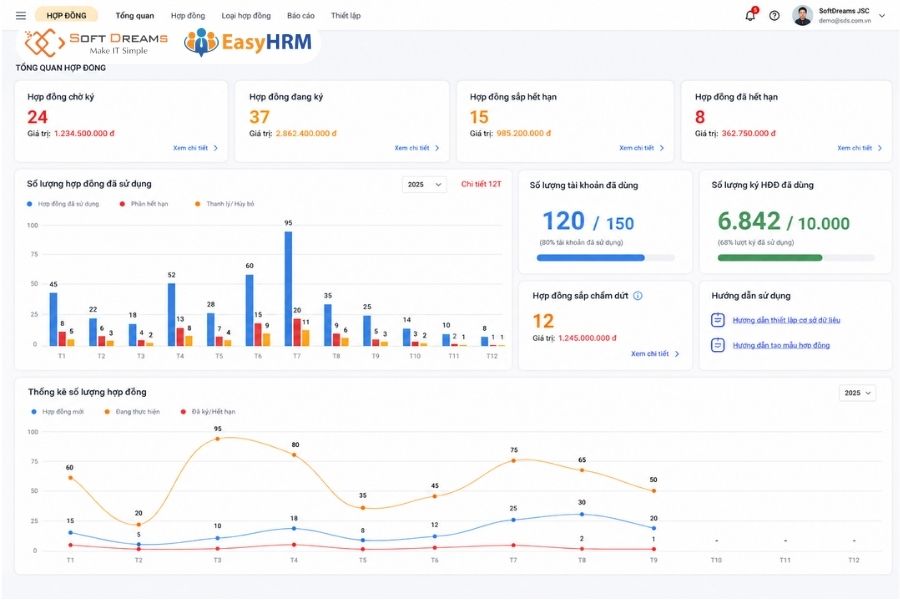Open the Hợp đồng menu item

188,16
